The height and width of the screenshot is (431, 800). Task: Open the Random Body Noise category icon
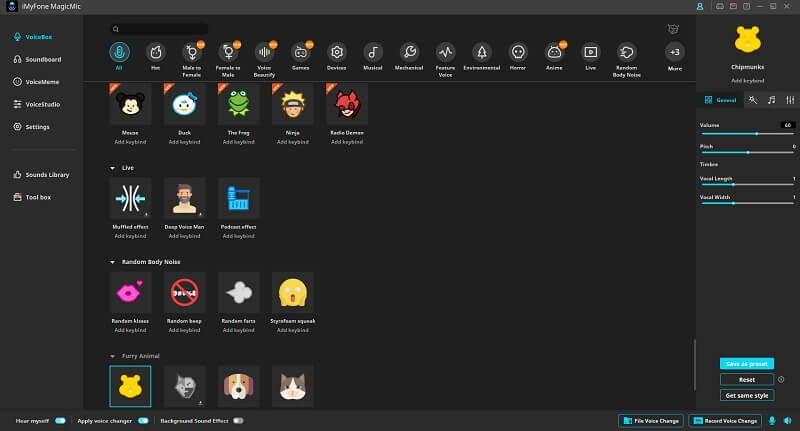tap(627, 52)
